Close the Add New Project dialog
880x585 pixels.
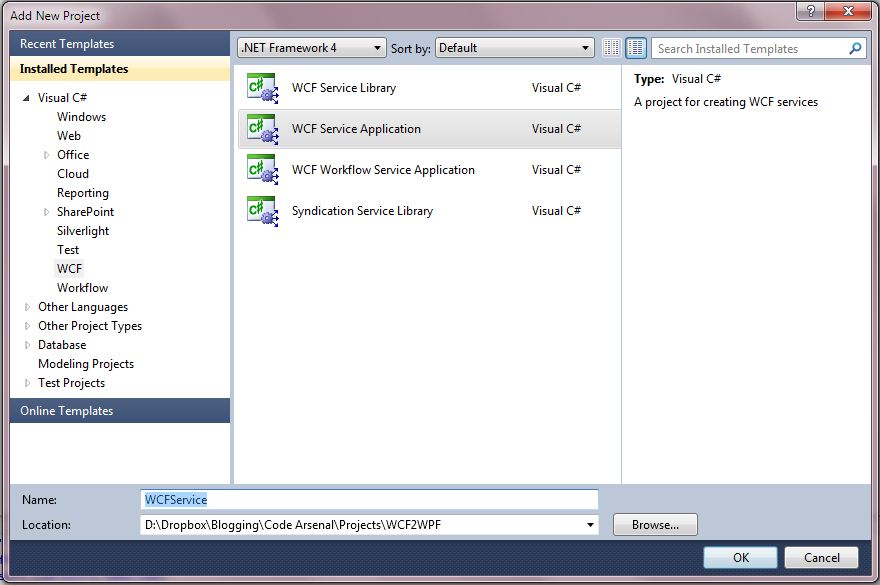848,11
